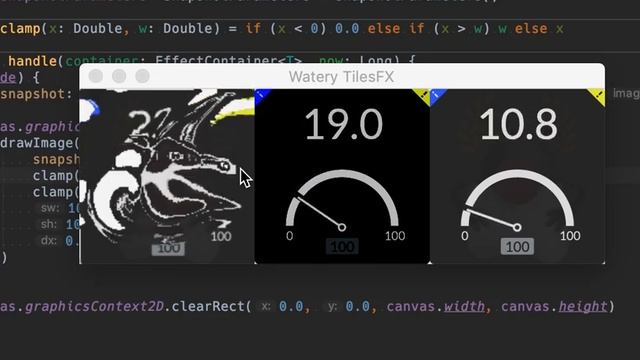Click the first greyed-out window control (close)

click(x=96, y=76)
